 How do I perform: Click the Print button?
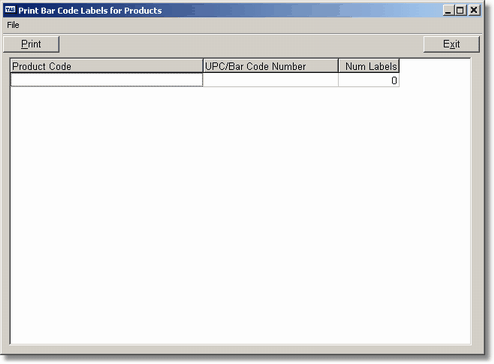pyautogui.click(x=31, y=44)
